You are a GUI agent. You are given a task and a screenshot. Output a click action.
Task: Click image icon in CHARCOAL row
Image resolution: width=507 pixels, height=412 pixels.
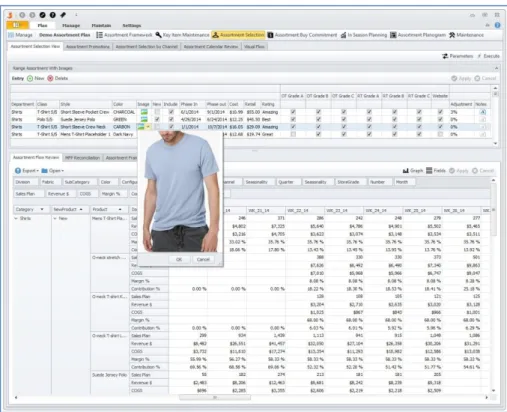tap(144, 112)
